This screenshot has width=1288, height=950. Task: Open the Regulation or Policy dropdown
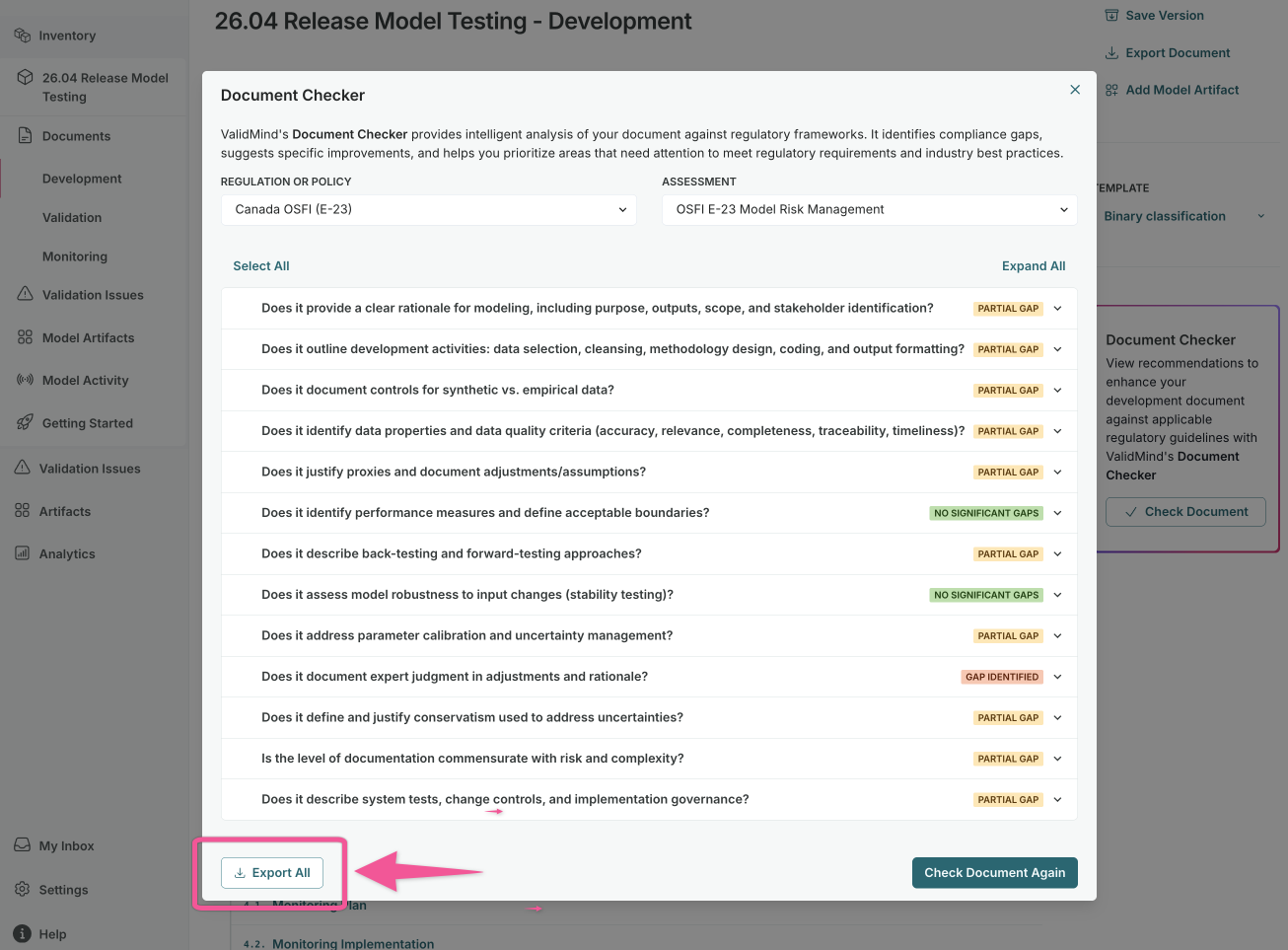429,209
